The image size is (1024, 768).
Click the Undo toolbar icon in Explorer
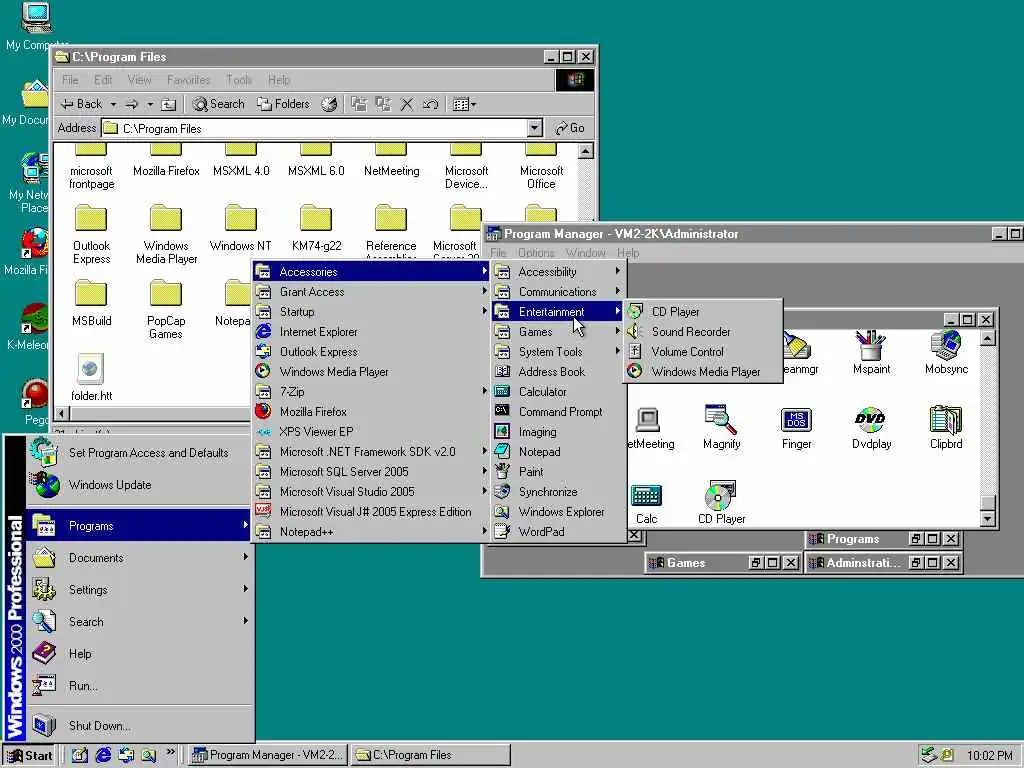point(430,104)
